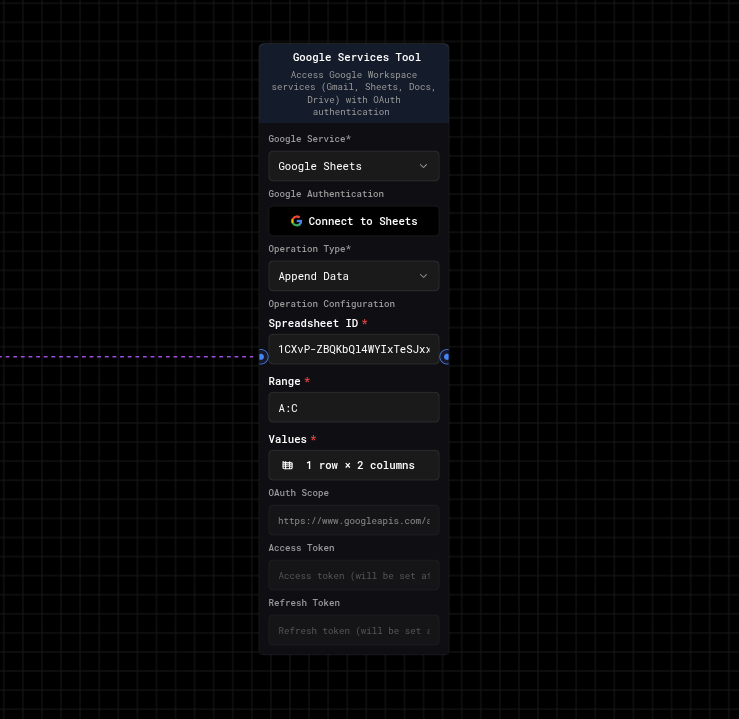The height and width of the screenshot is (719, 739).
Task: Click the chevron in the Append Data selector
Action: coord(423,276)
